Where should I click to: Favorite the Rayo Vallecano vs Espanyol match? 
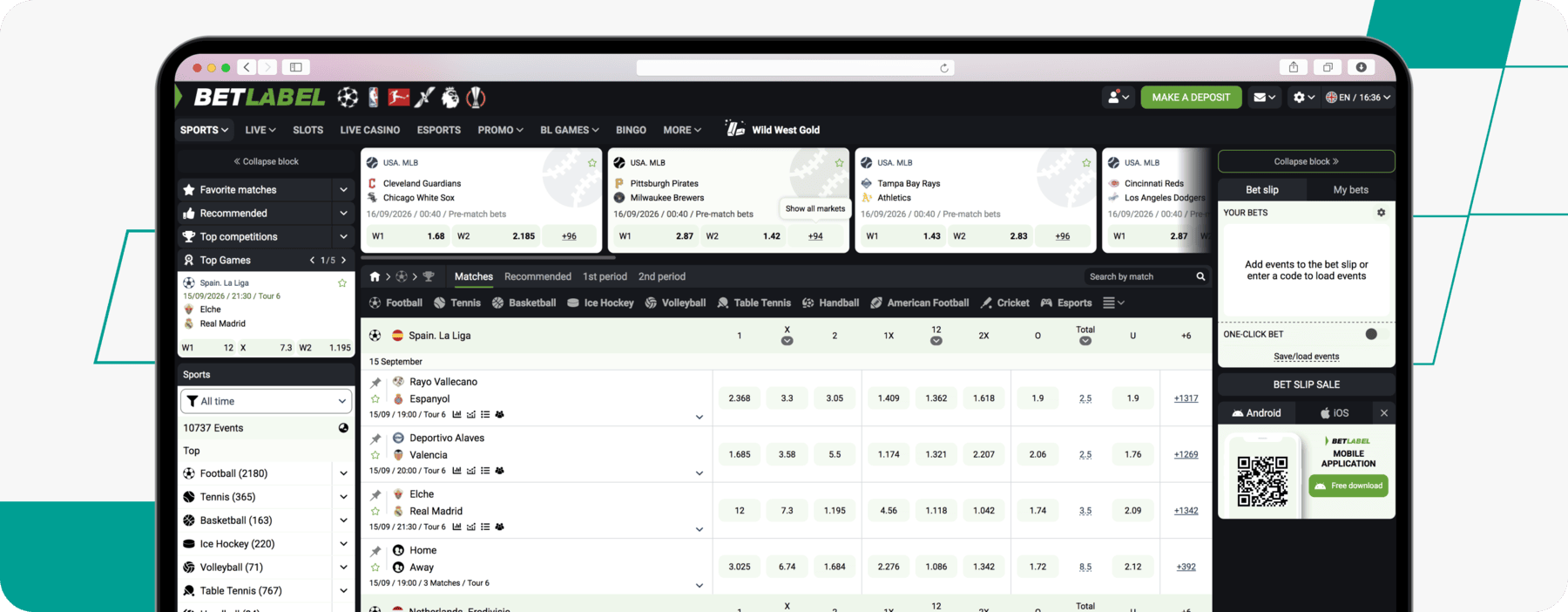tap(375, 399)
